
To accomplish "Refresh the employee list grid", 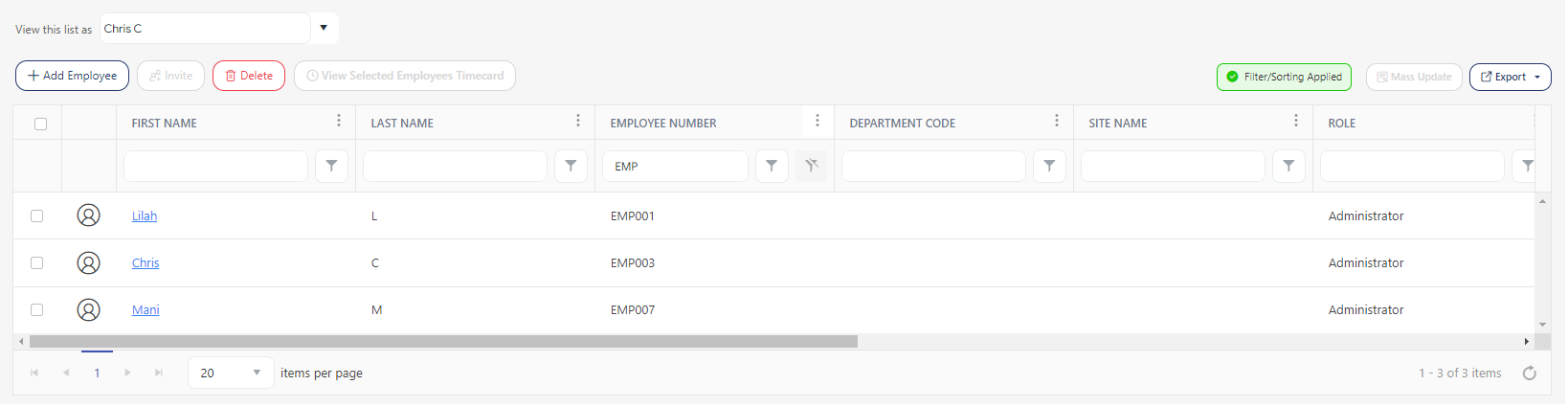I will pyautogui.click(x=1529, y=374).
